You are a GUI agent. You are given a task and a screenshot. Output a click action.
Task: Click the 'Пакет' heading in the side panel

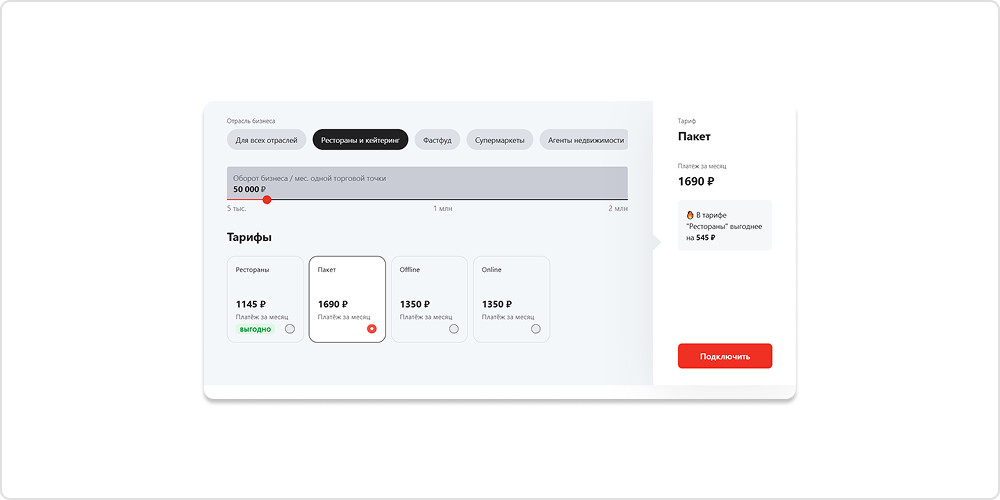point(694,136)
